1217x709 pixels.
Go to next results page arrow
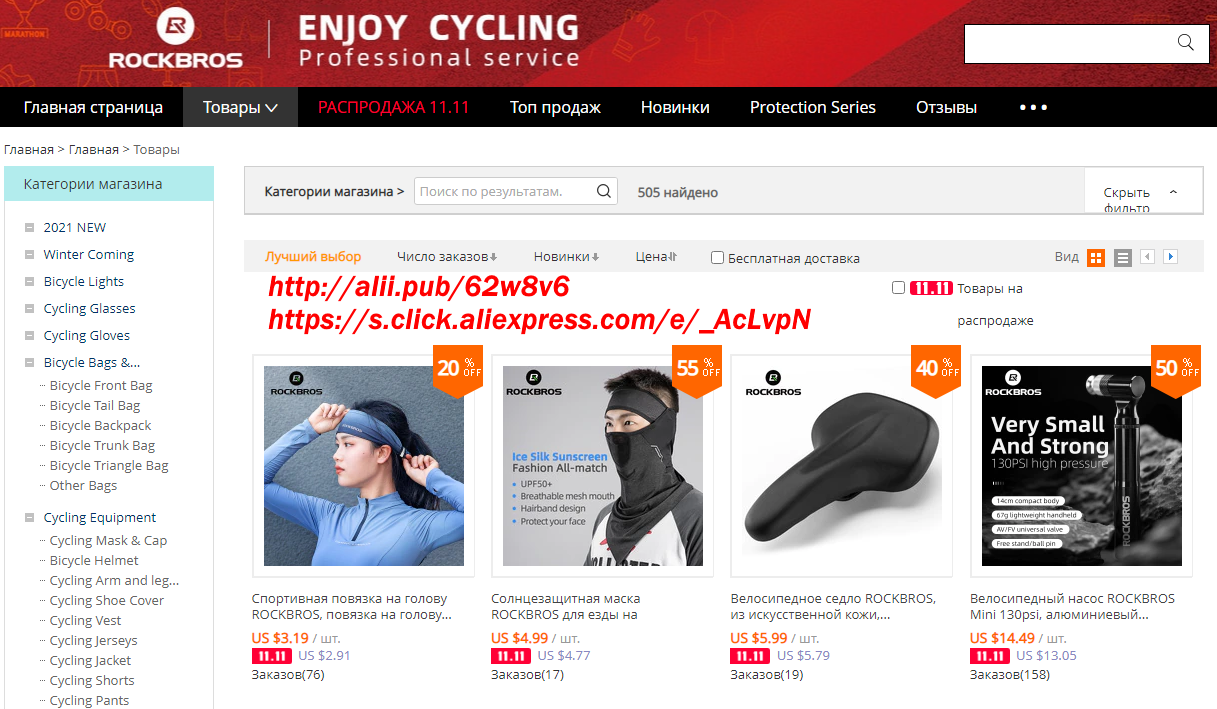tap(1170, 257)
